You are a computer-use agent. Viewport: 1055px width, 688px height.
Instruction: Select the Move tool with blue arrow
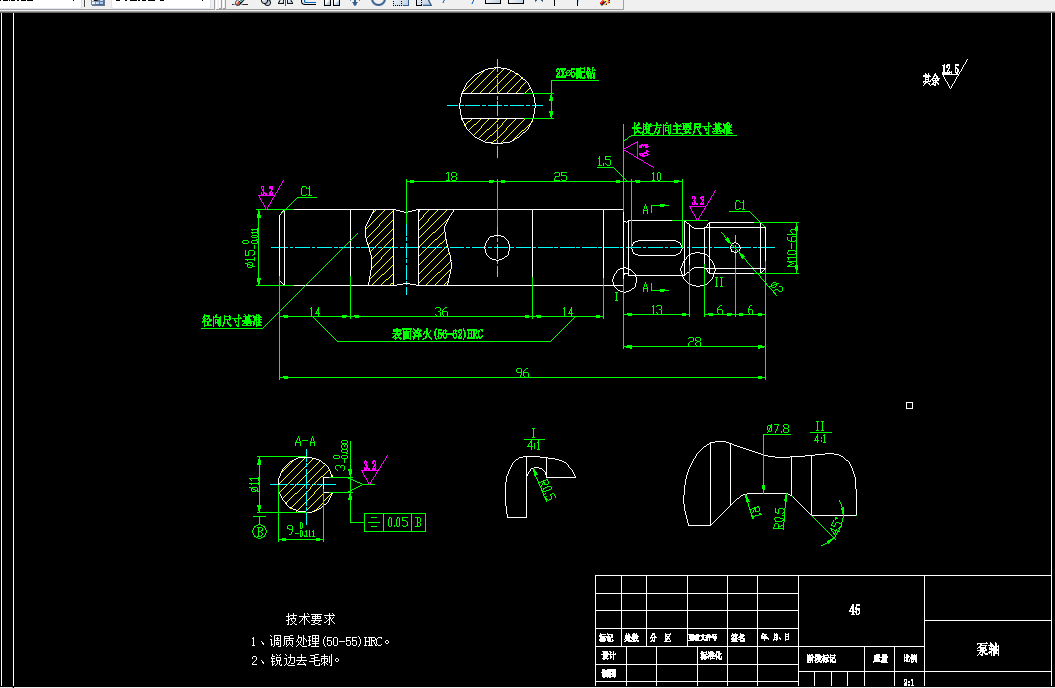click(355, 3)
